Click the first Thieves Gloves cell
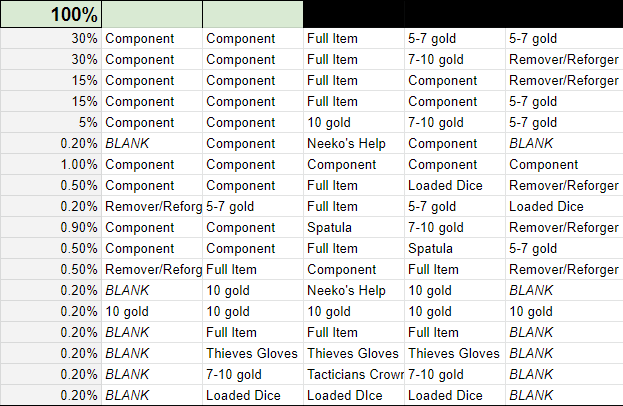Viewport: 623px width, 406px height. 253,353
